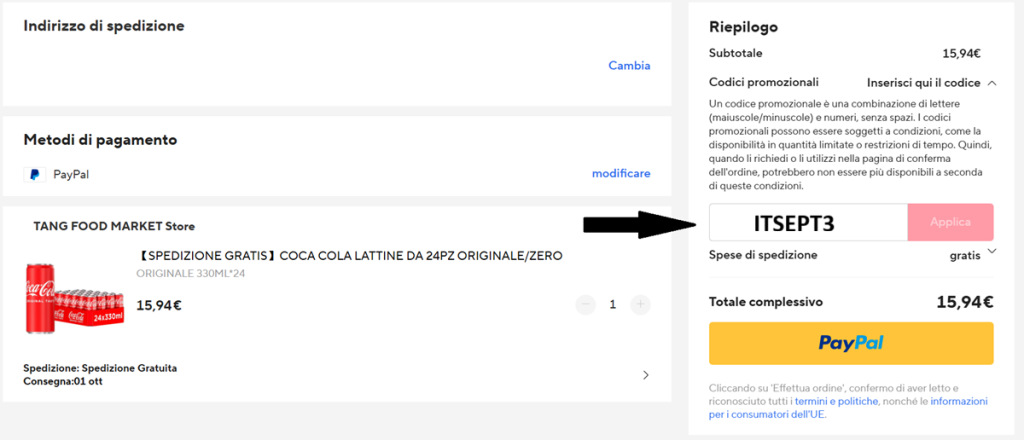Collapse the promo code section chevron
The width and height of the screenshot is (1024, 440).
pos(991,83)
